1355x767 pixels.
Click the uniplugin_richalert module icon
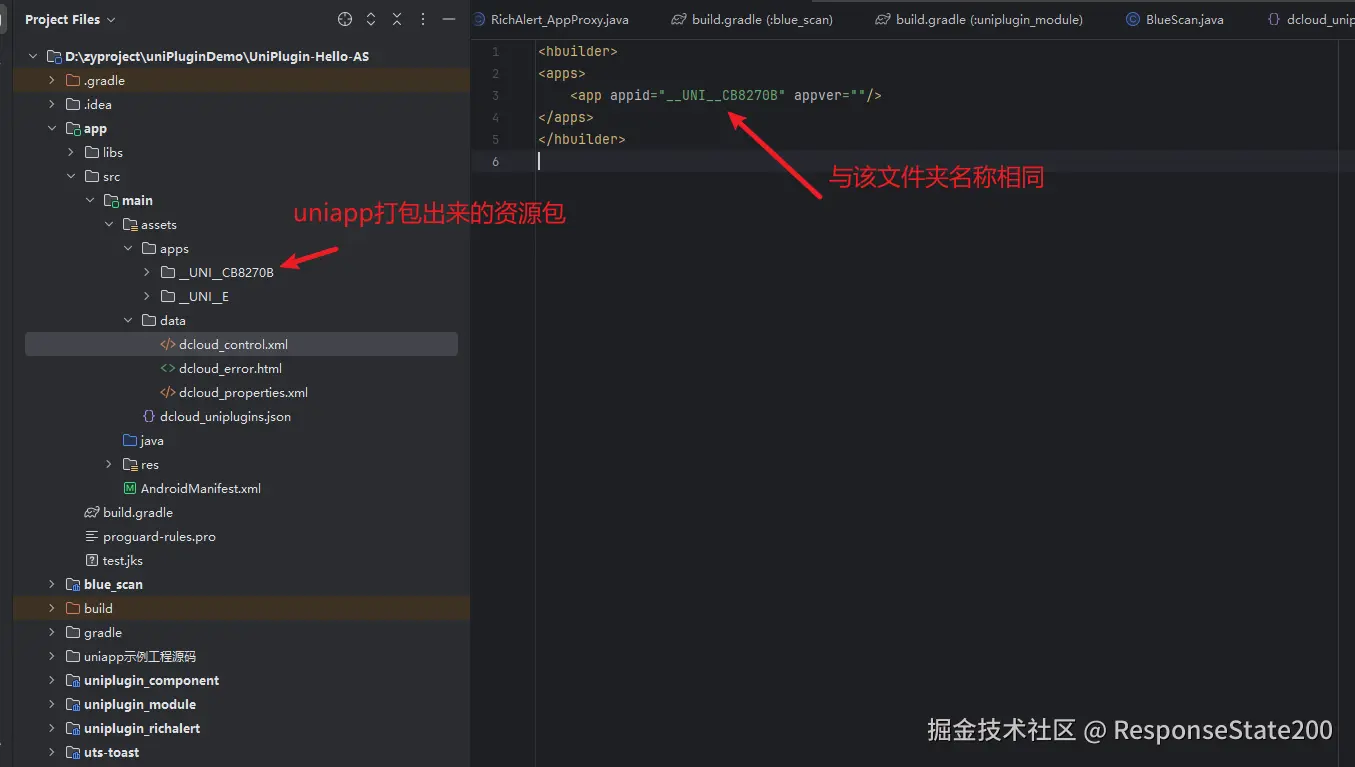73,728
